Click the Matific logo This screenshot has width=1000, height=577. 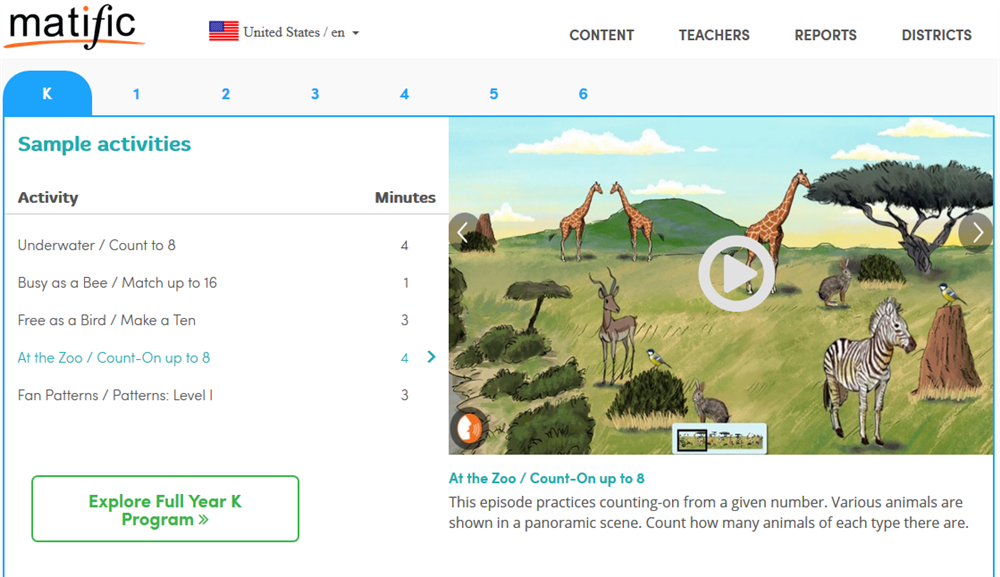74,27
